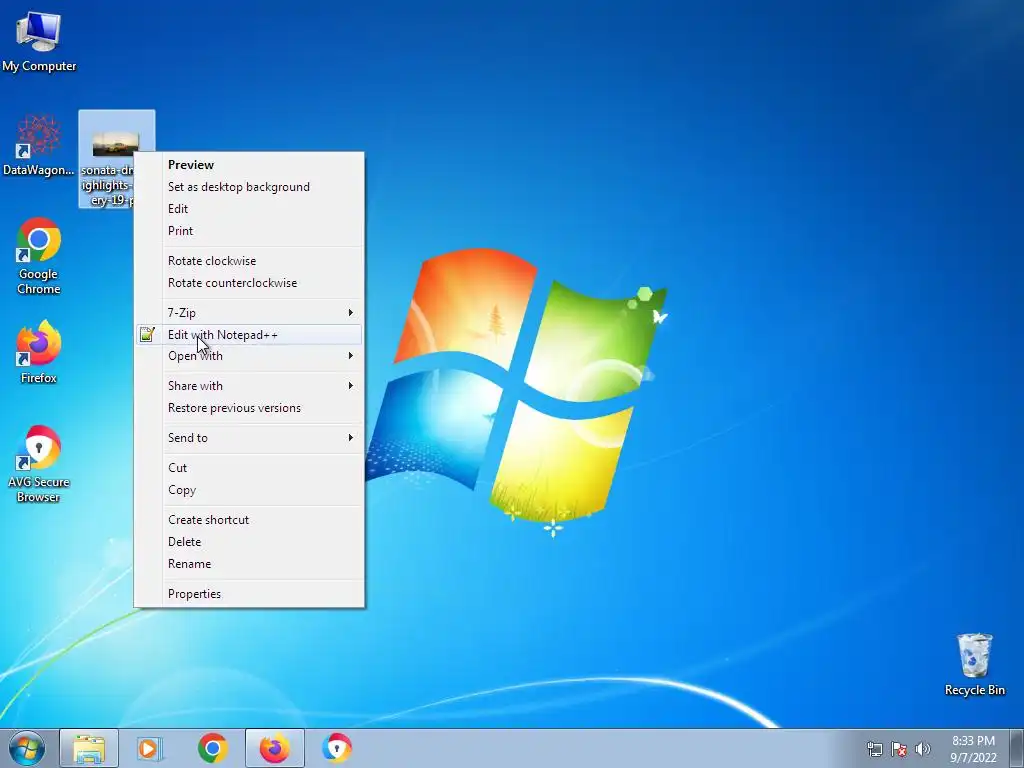This screenshot has height=768, width=1024.
Task: Open AVG Secure Browser from taskbar
Action: point(337,748)
